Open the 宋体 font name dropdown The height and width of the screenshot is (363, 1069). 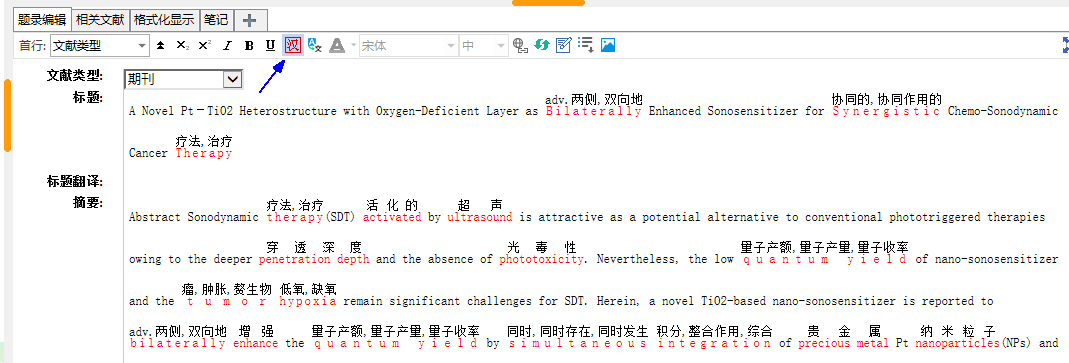(x=450, y=46)
